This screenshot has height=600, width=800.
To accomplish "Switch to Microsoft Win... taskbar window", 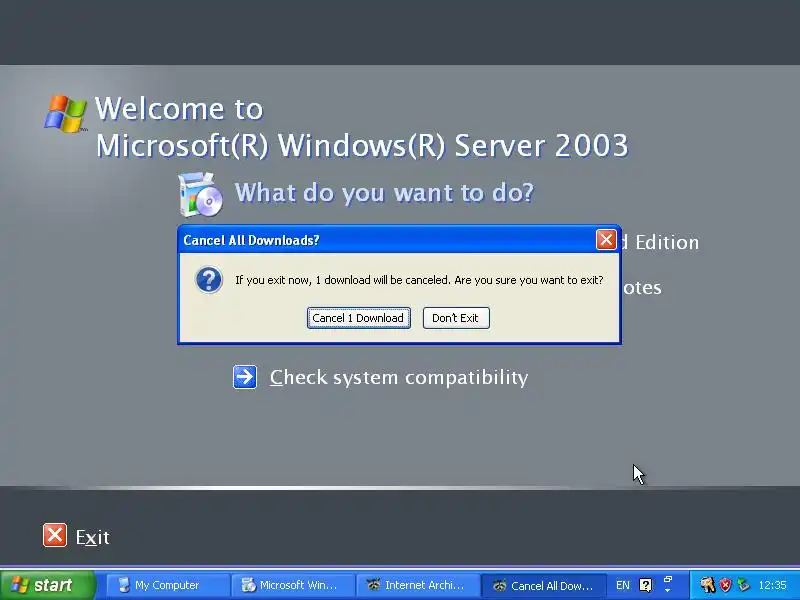I will pos(292,585).
